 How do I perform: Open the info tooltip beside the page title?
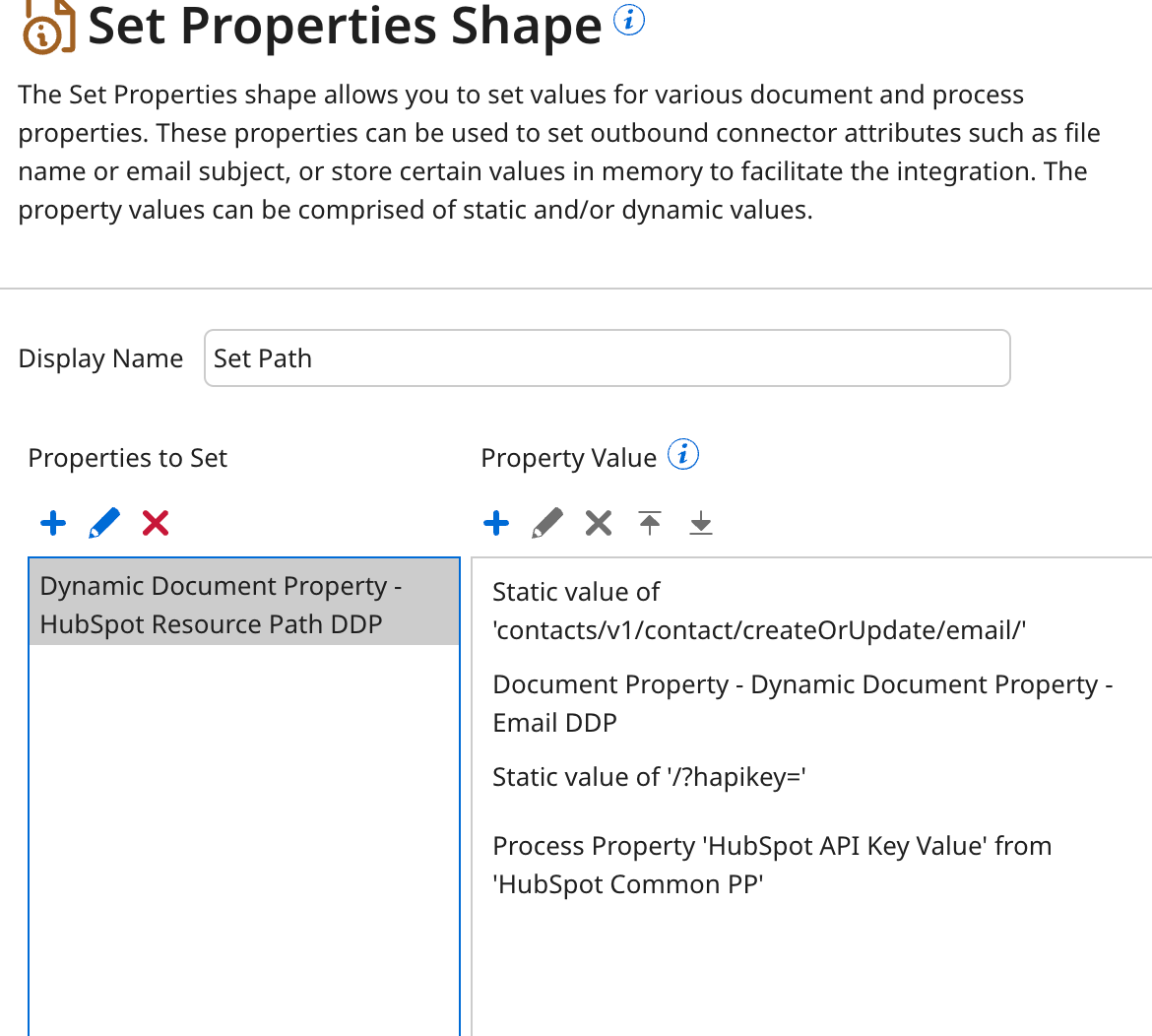(628, 20)
